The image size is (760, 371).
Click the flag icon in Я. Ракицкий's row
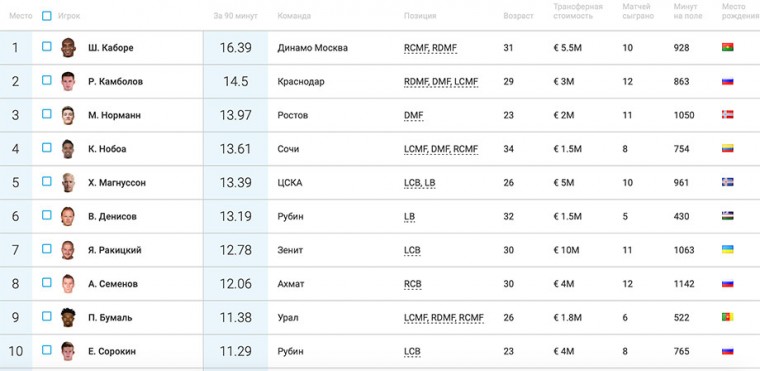point(728,249)
